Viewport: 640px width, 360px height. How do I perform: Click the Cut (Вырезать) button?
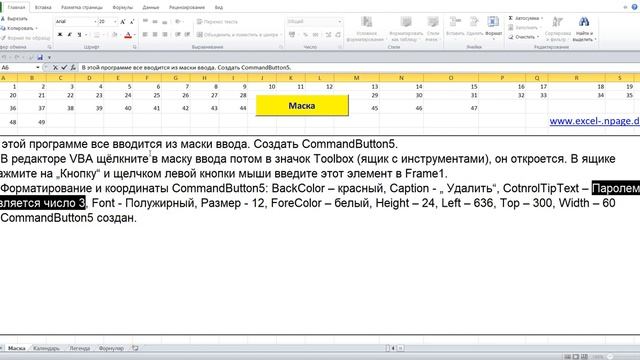[15, 19]
